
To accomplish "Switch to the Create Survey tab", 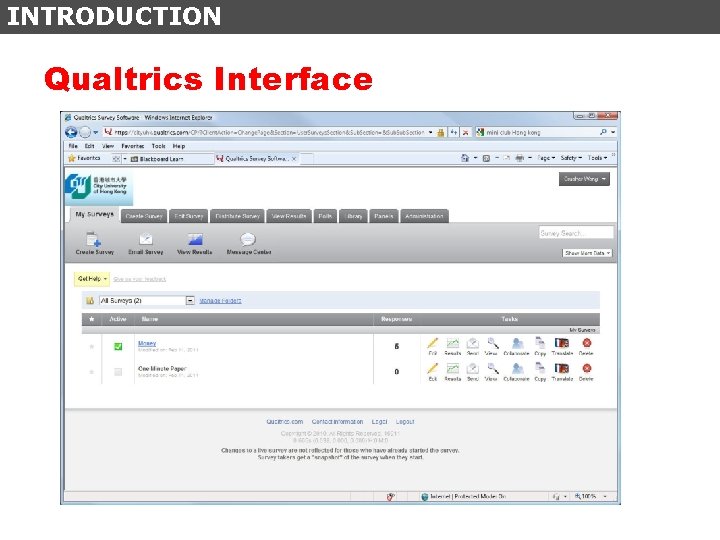I will click(144, 216).
